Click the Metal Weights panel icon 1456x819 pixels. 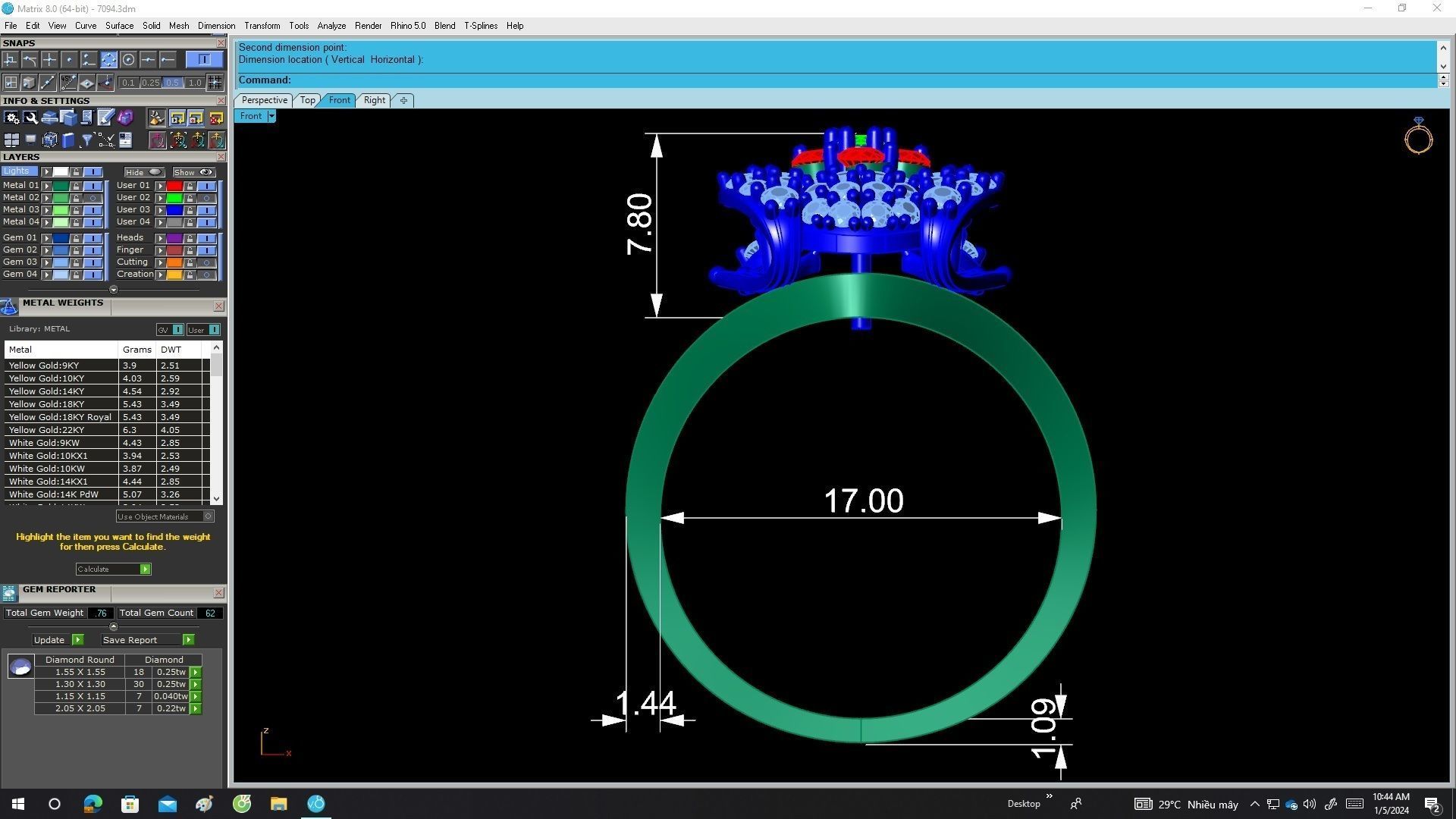(x=9, y=306)
